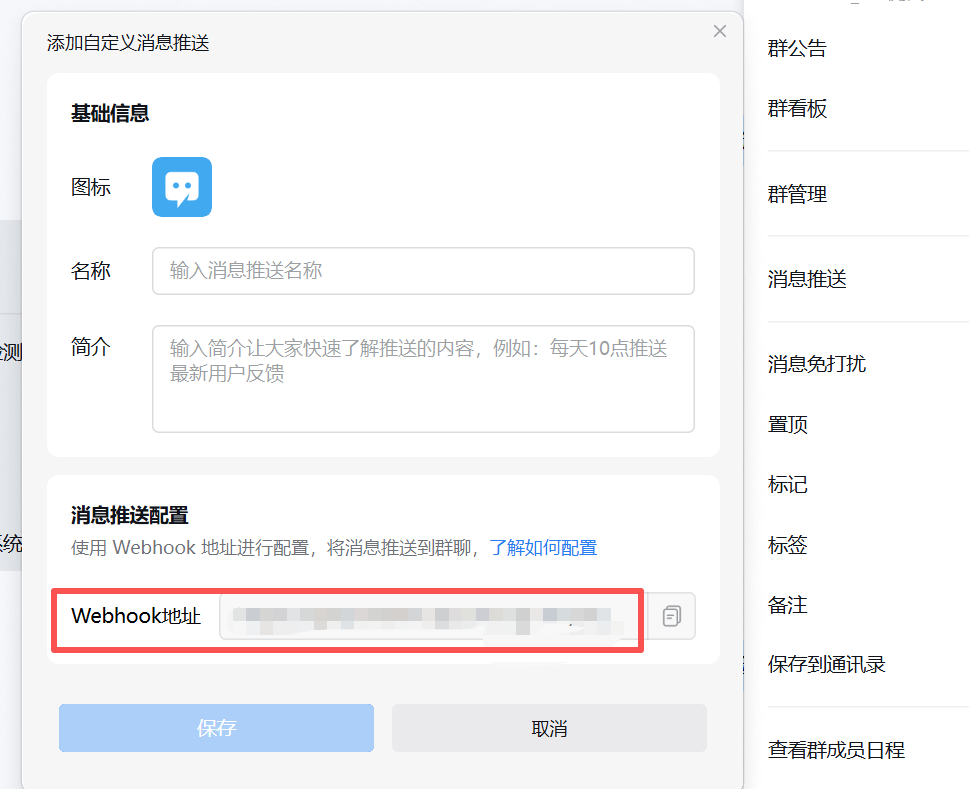Select 群管理 in the group menu
Screen dimensions: 969x789
point(797,194)
